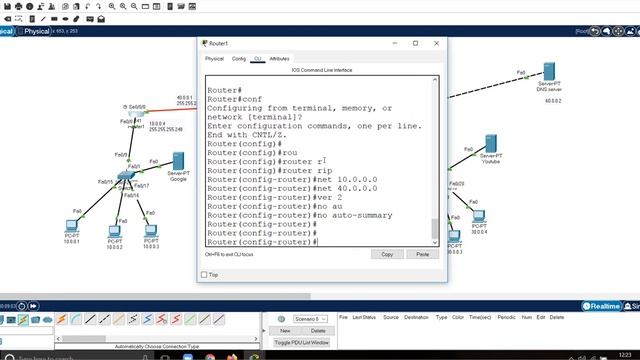The height and width of the screenshot is (360, 640).
Task: Click the Destination column header
Action: click(x=416, y=317)
